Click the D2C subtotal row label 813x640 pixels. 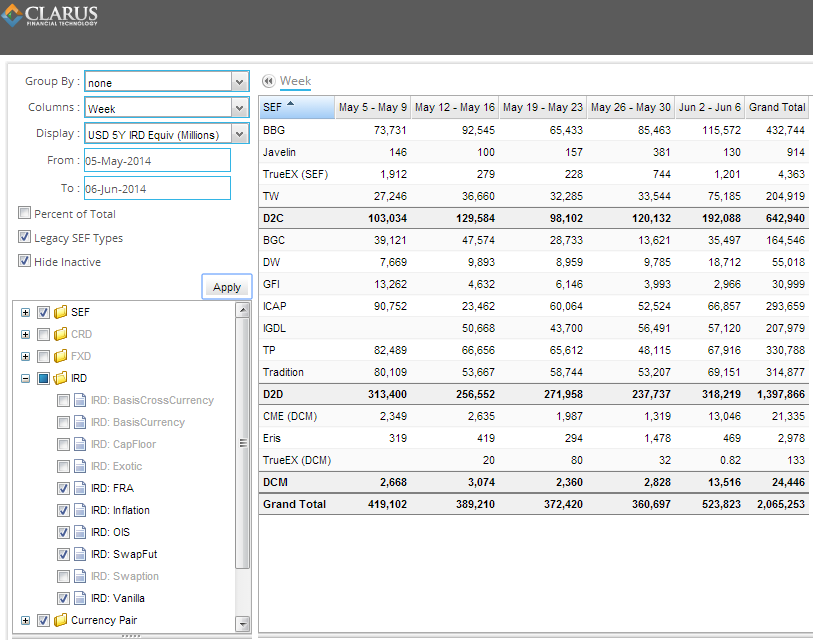click(273, 218)
